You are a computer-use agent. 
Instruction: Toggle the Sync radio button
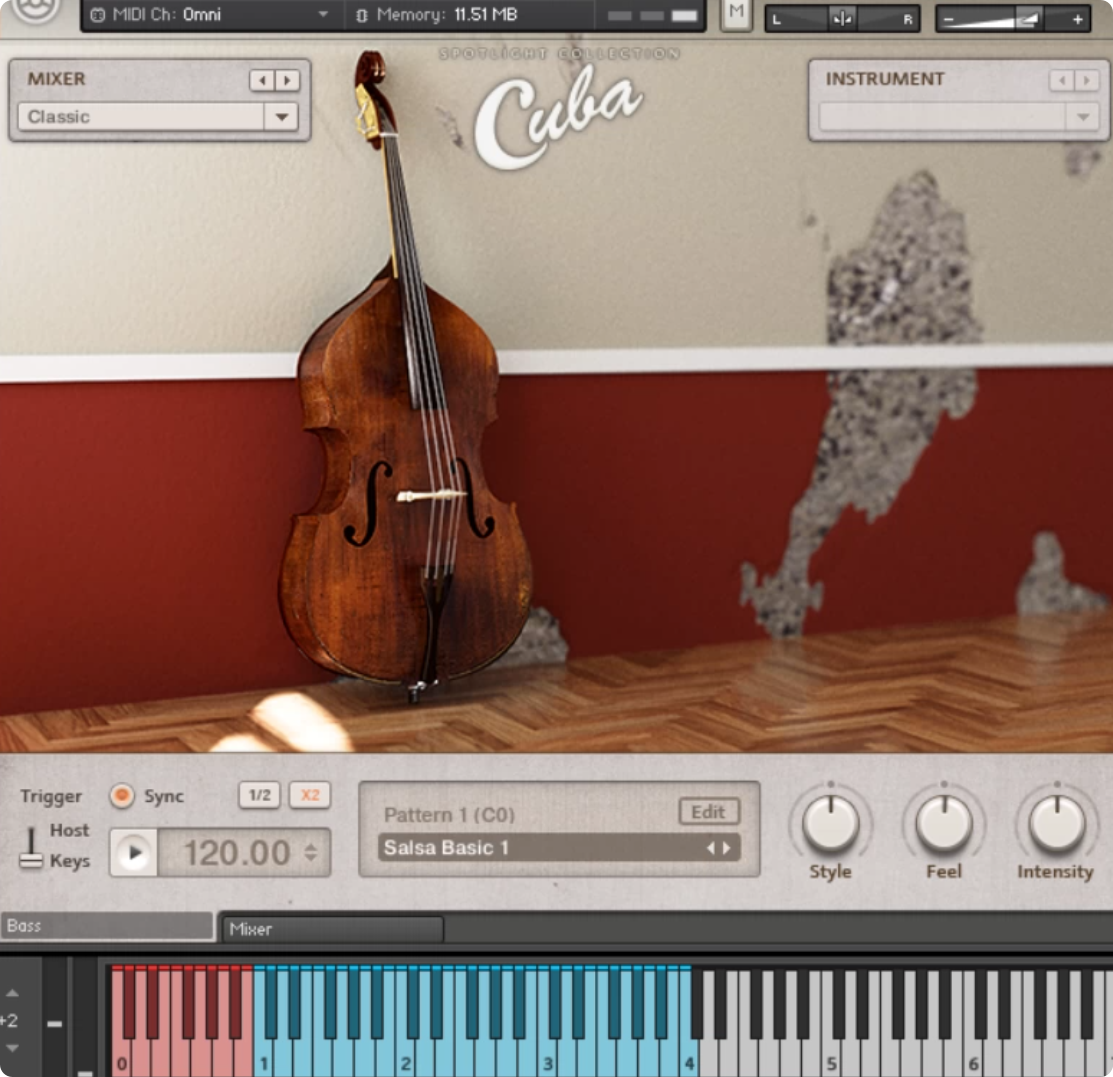122,796
